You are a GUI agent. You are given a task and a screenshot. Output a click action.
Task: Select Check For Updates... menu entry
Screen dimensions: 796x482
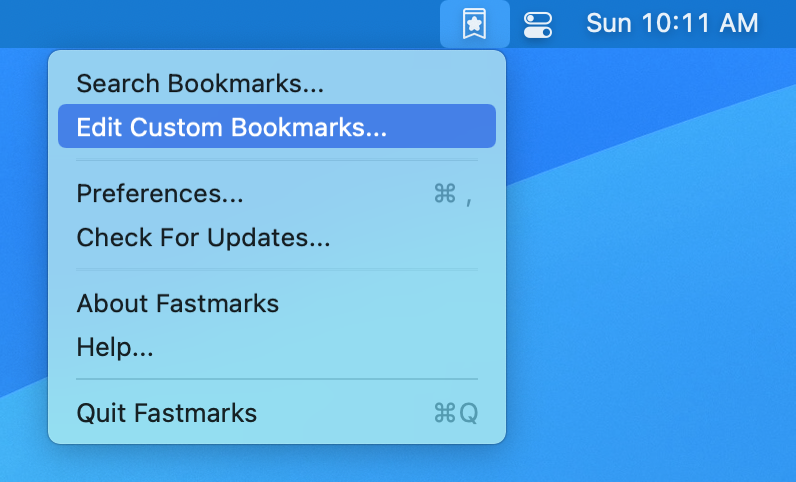point(277,237)
